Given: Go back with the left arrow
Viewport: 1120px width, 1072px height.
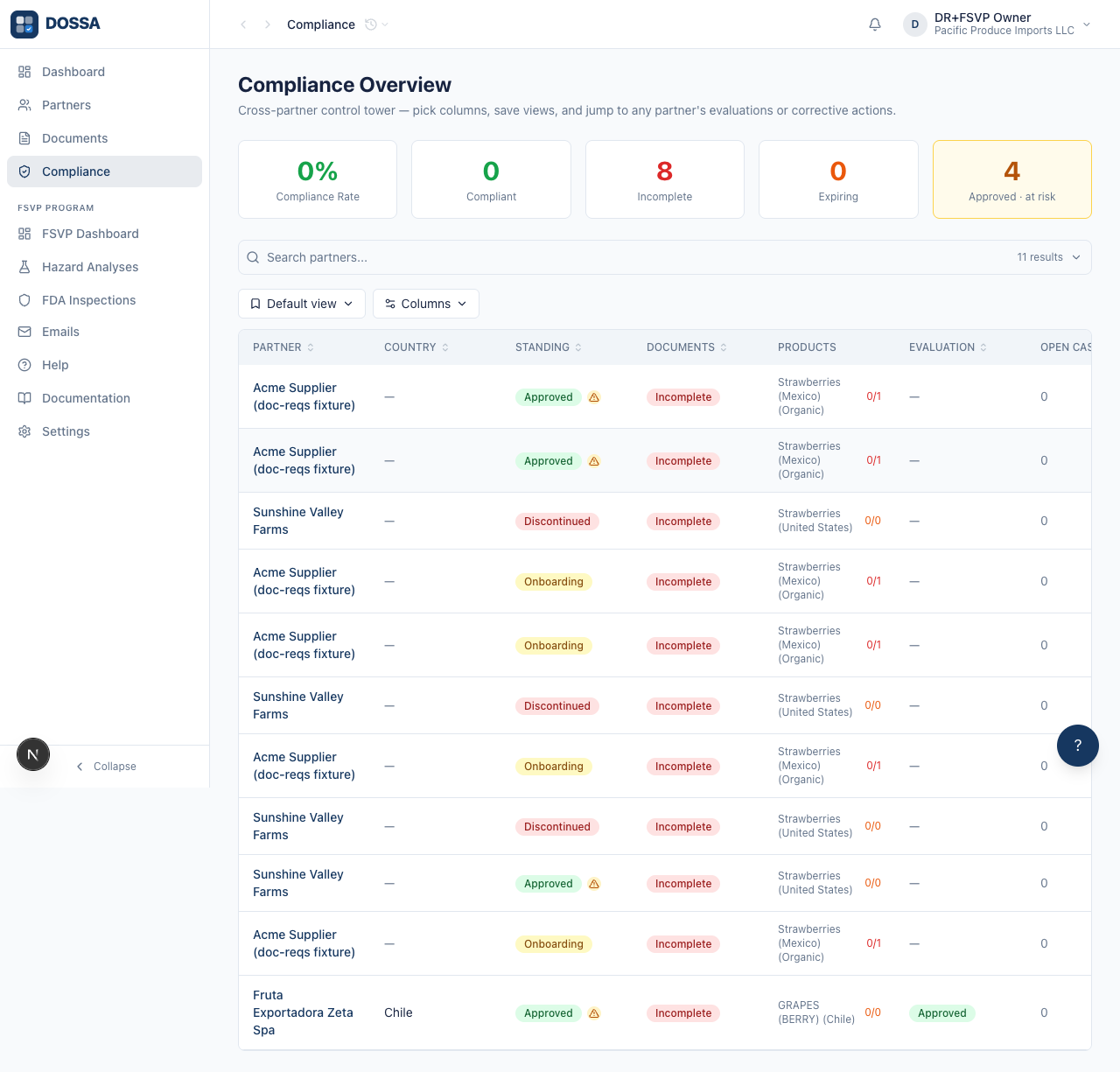Looking at the screenshot, I should (243, 25).
